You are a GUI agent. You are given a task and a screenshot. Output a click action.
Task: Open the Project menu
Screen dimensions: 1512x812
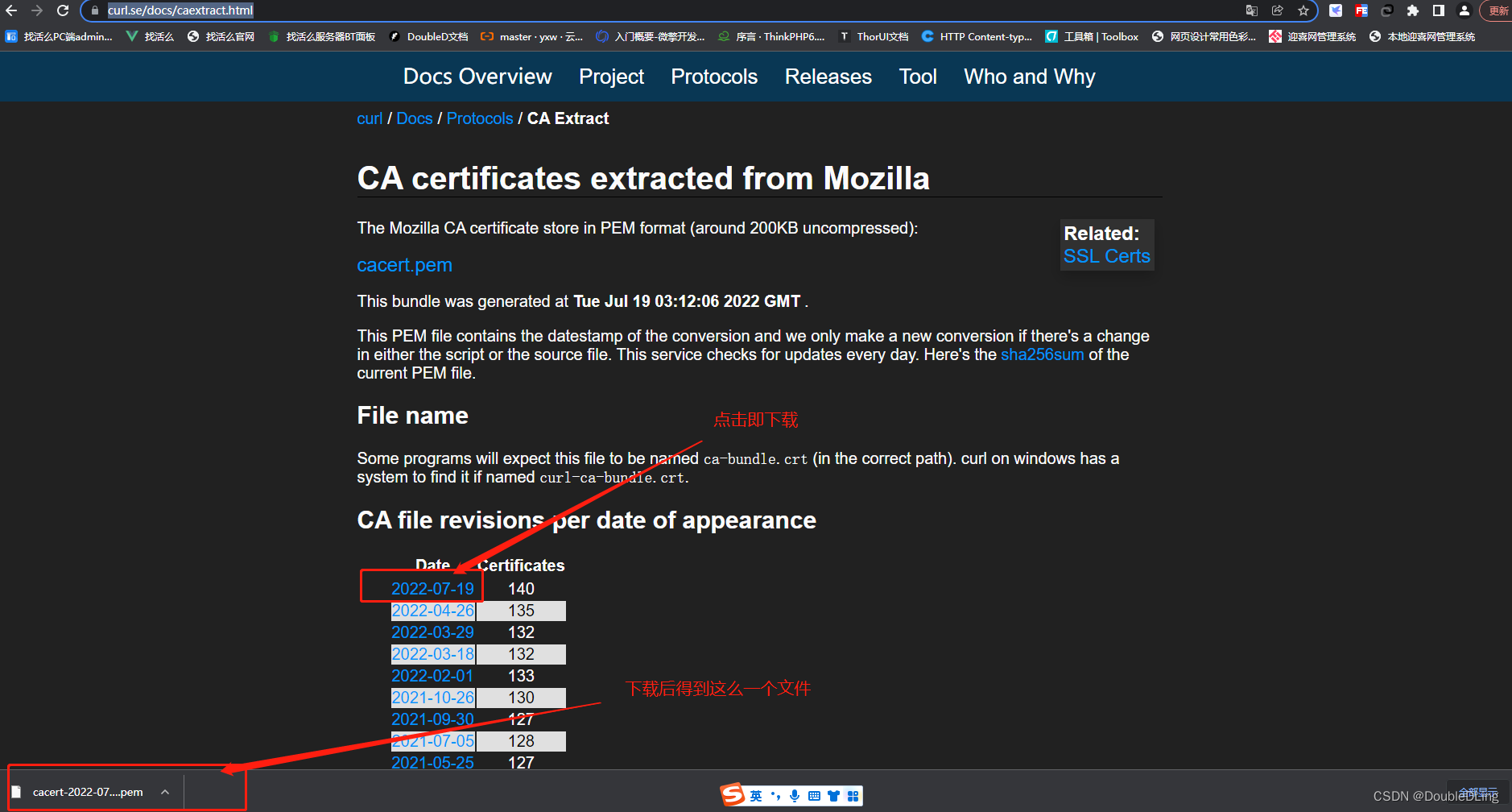point(611,77)
